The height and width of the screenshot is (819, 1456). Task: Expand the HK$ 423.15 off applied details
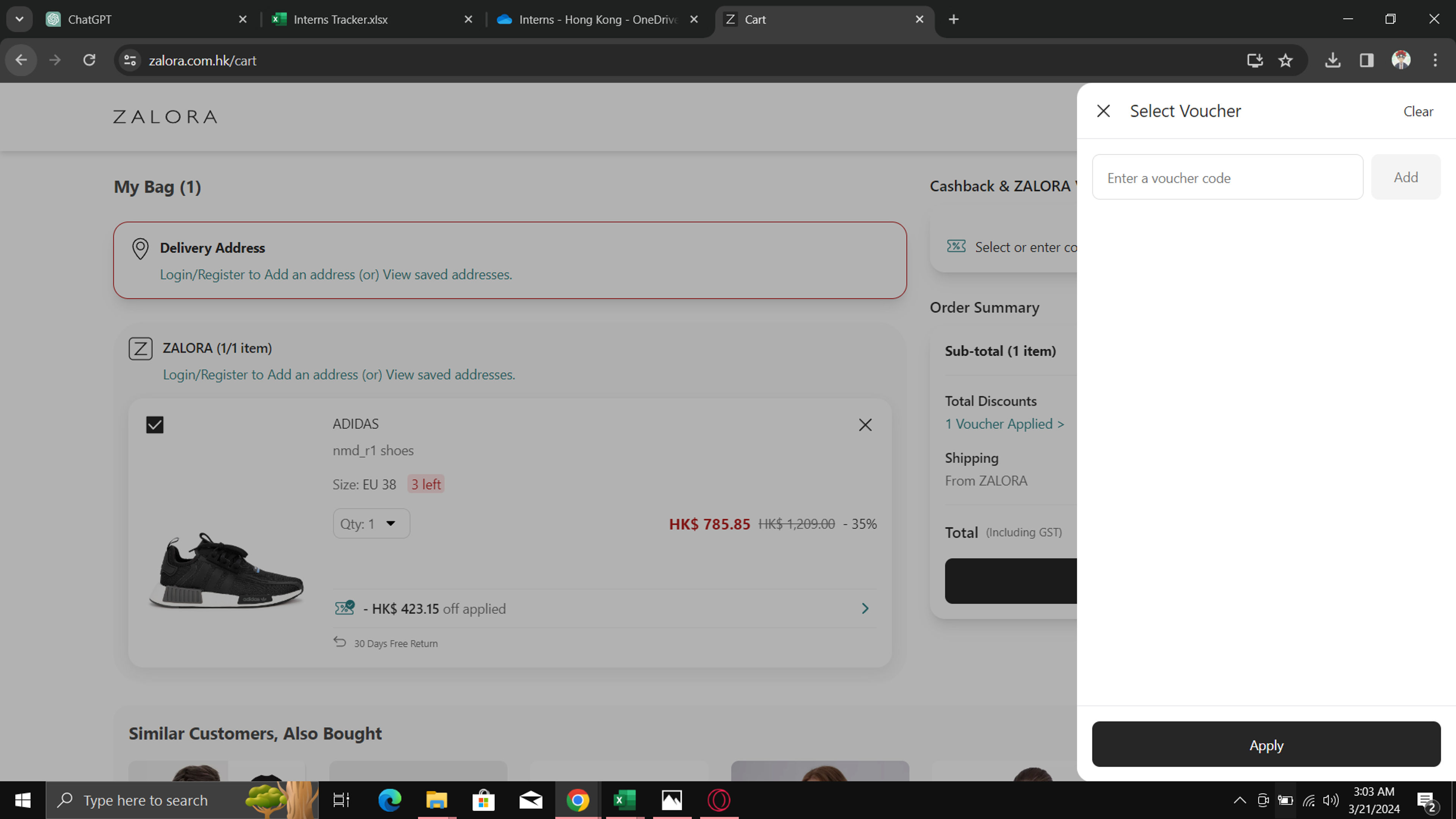865,608
